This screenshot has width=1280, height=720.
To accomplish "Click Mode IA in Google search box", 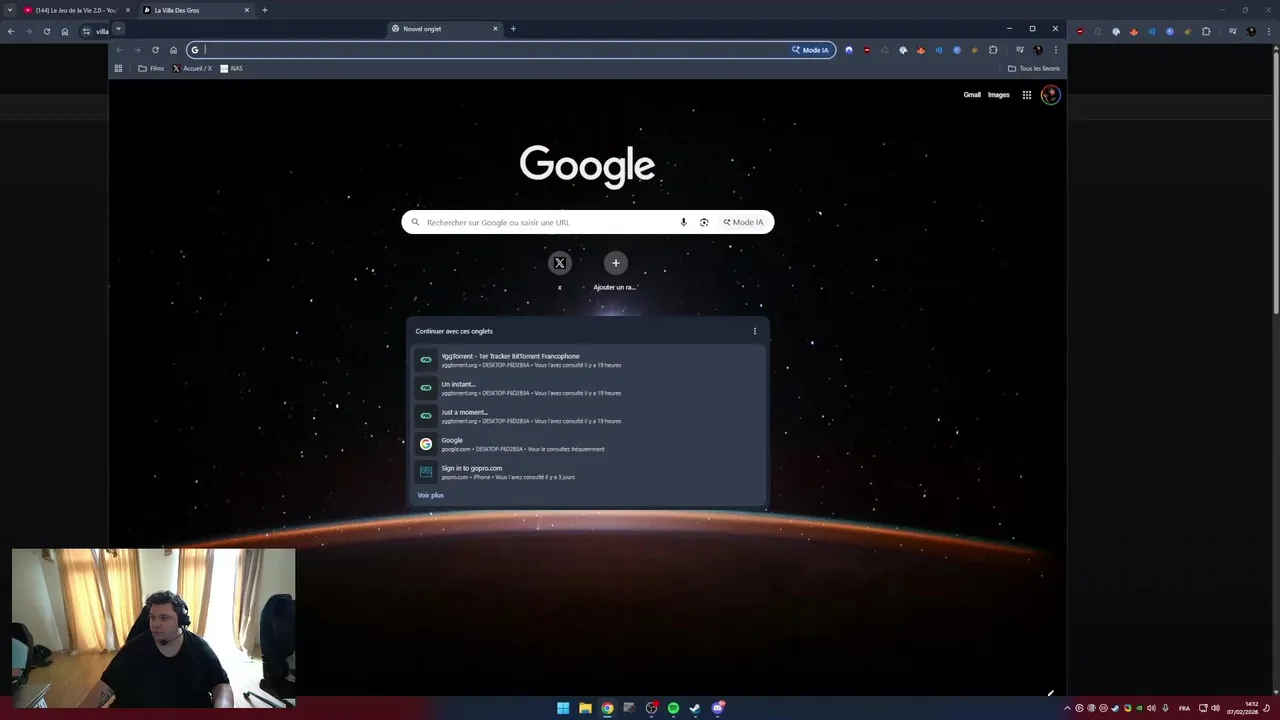I will [x=743, y=222].
